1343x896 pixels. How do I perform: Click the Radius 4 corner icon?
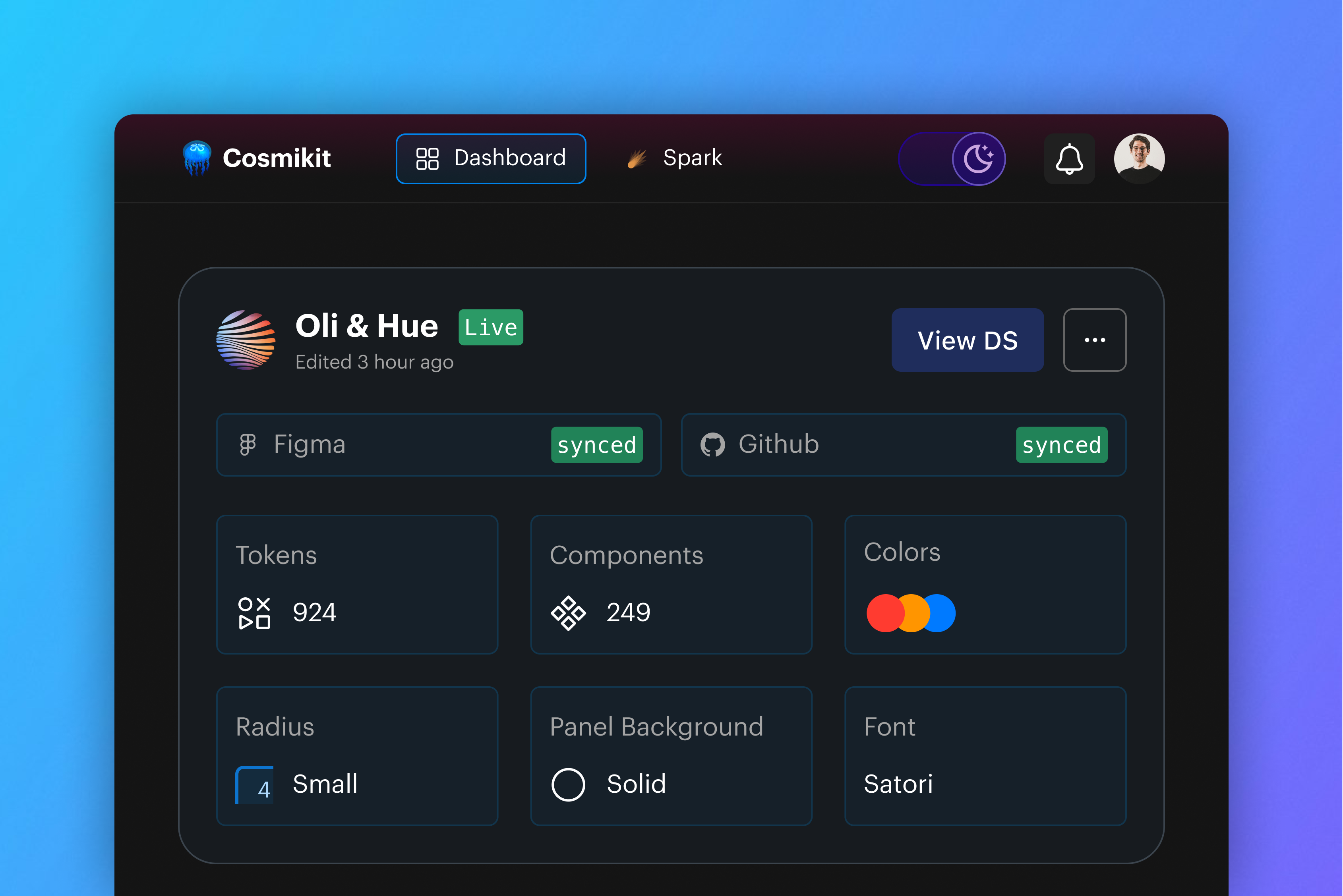(254, 784)
